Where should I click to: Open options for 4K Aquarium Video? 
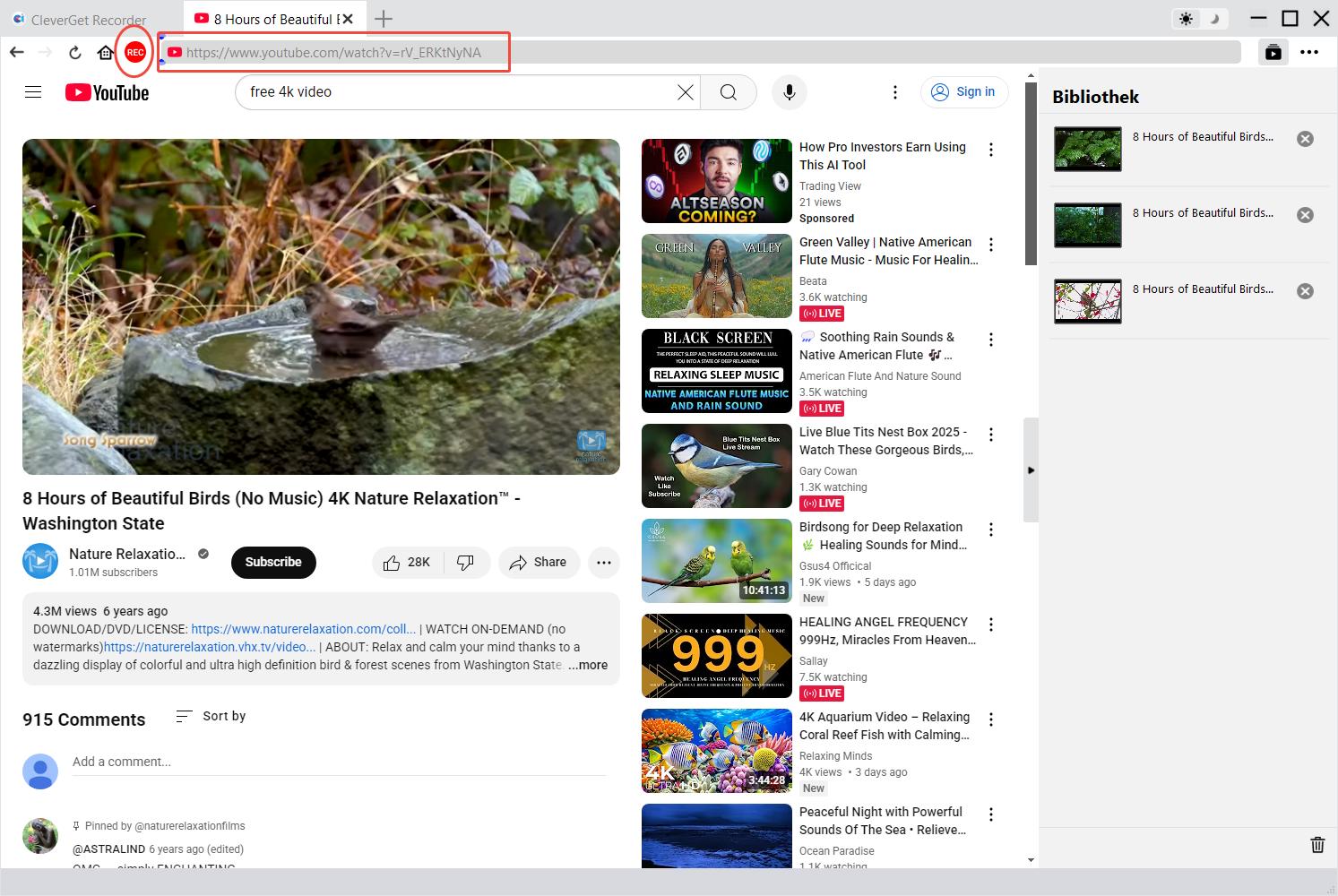[991, 719]
